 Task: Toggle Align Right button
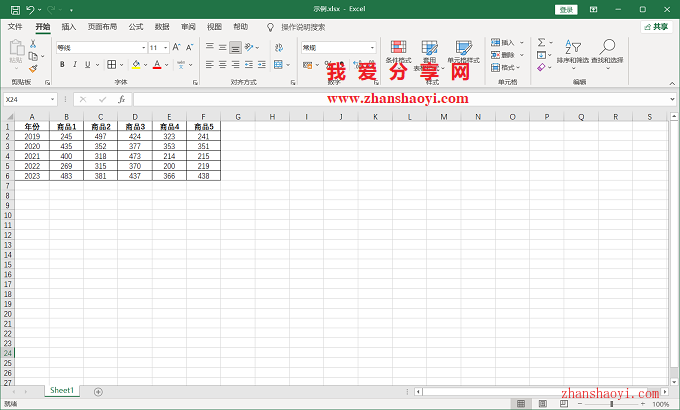tap(235, 65)
